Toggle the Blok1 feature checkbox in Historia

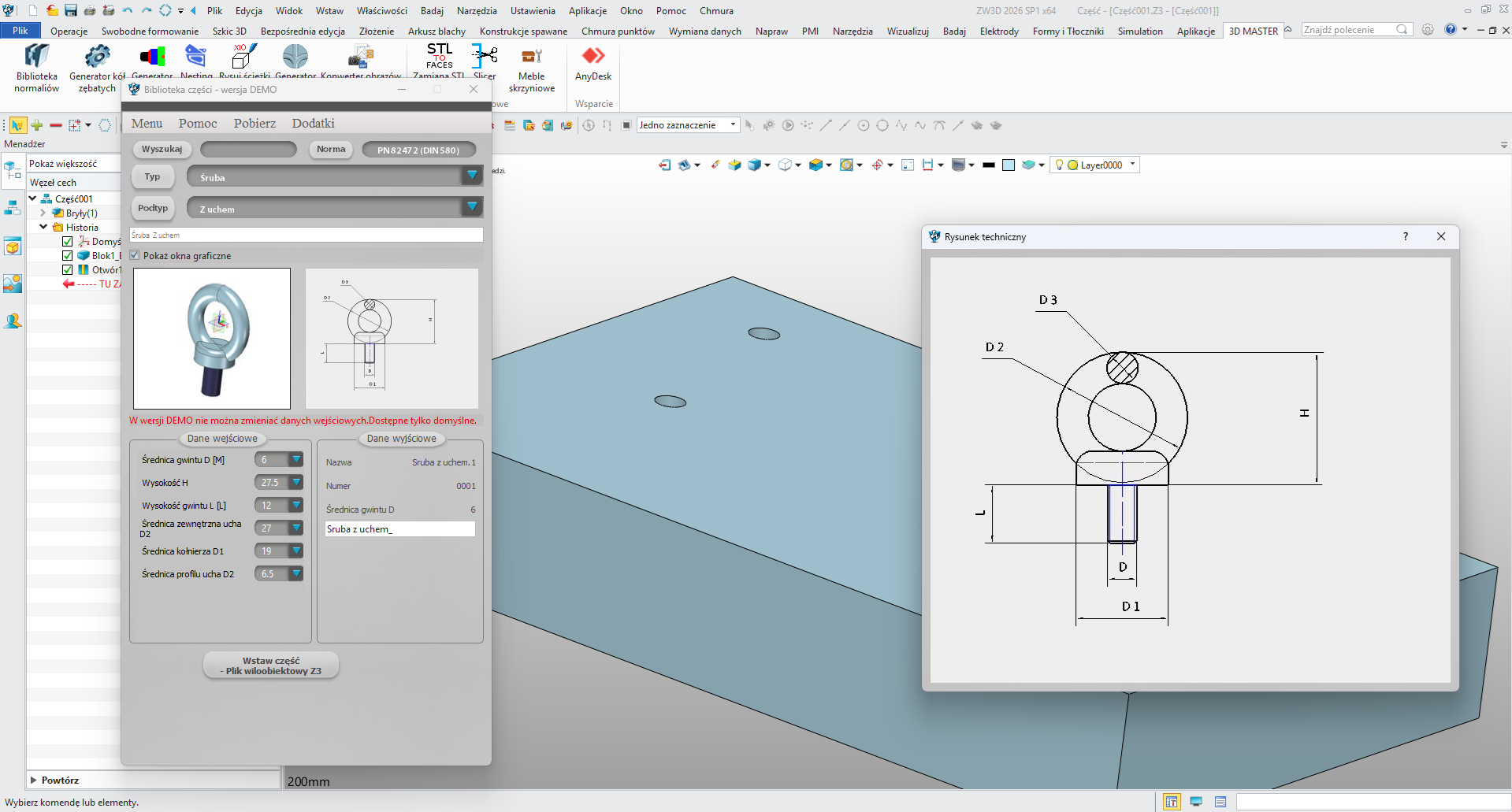pyautogui.click(x=68, y=255)
